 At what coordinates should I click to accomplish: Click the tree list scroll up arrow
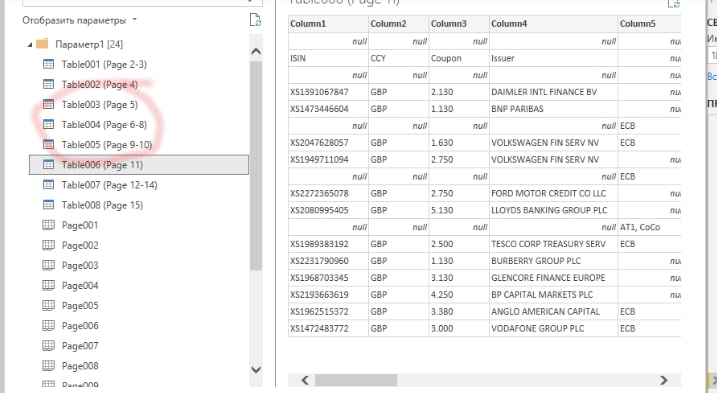tap(256, 51)
